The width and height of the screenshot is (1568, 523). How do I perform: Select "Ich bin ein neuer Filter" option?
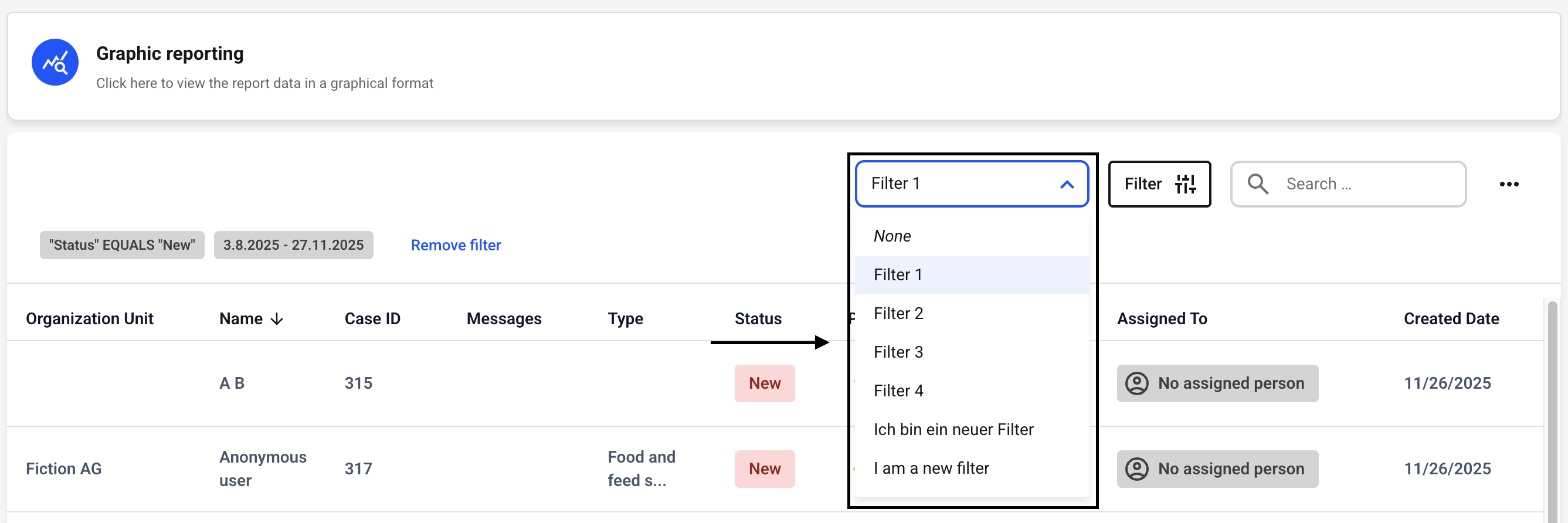point(953,430)
